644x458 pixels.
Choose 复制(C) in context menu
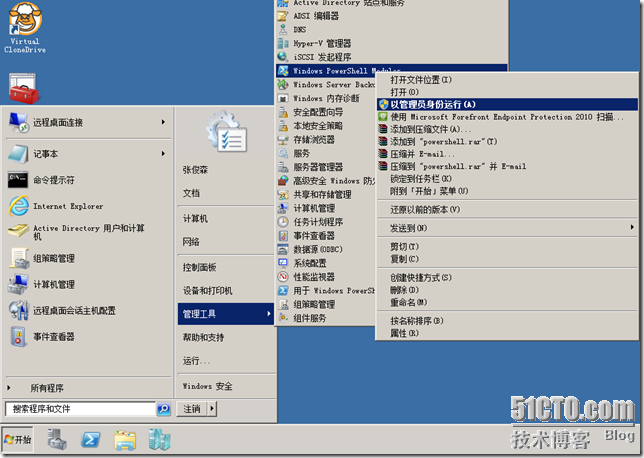[x=405, y=259]
